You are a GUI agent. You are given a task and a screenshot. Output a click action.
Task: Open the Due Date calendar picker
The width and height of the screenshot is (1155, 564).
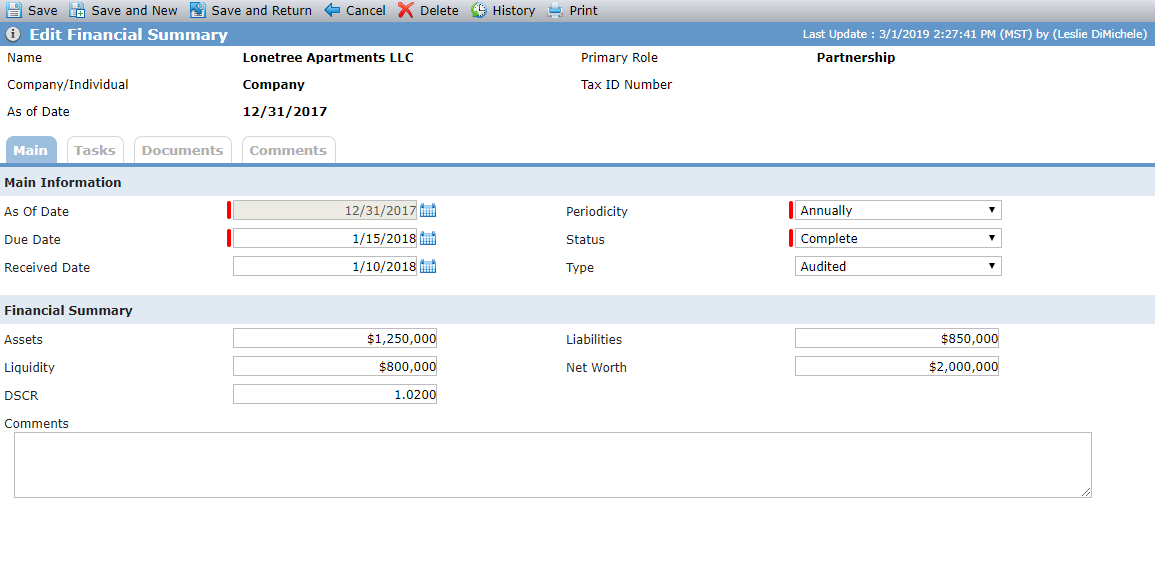pos(428,239)
